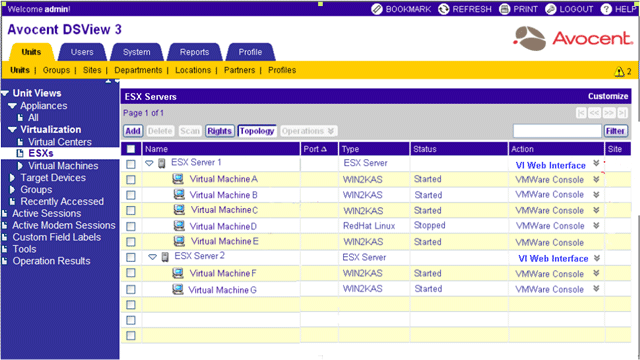Click the Topology button
Viewport: 640px width, 360px height.
pyautogui.click(x=257, y=131)
